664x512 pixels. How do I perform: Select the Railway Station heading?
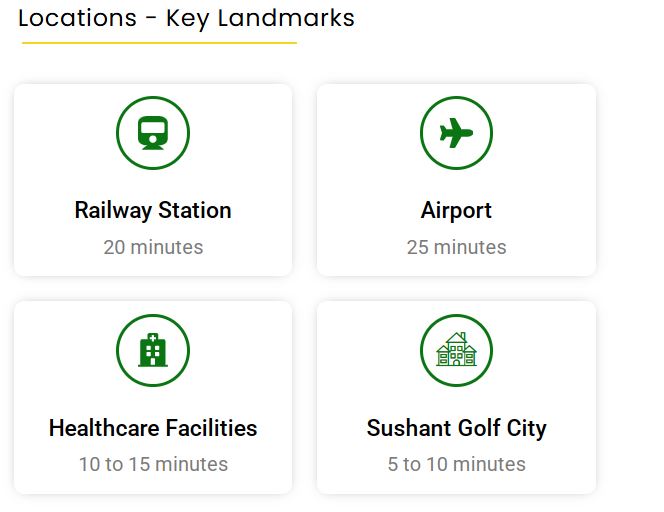point(153,210)
